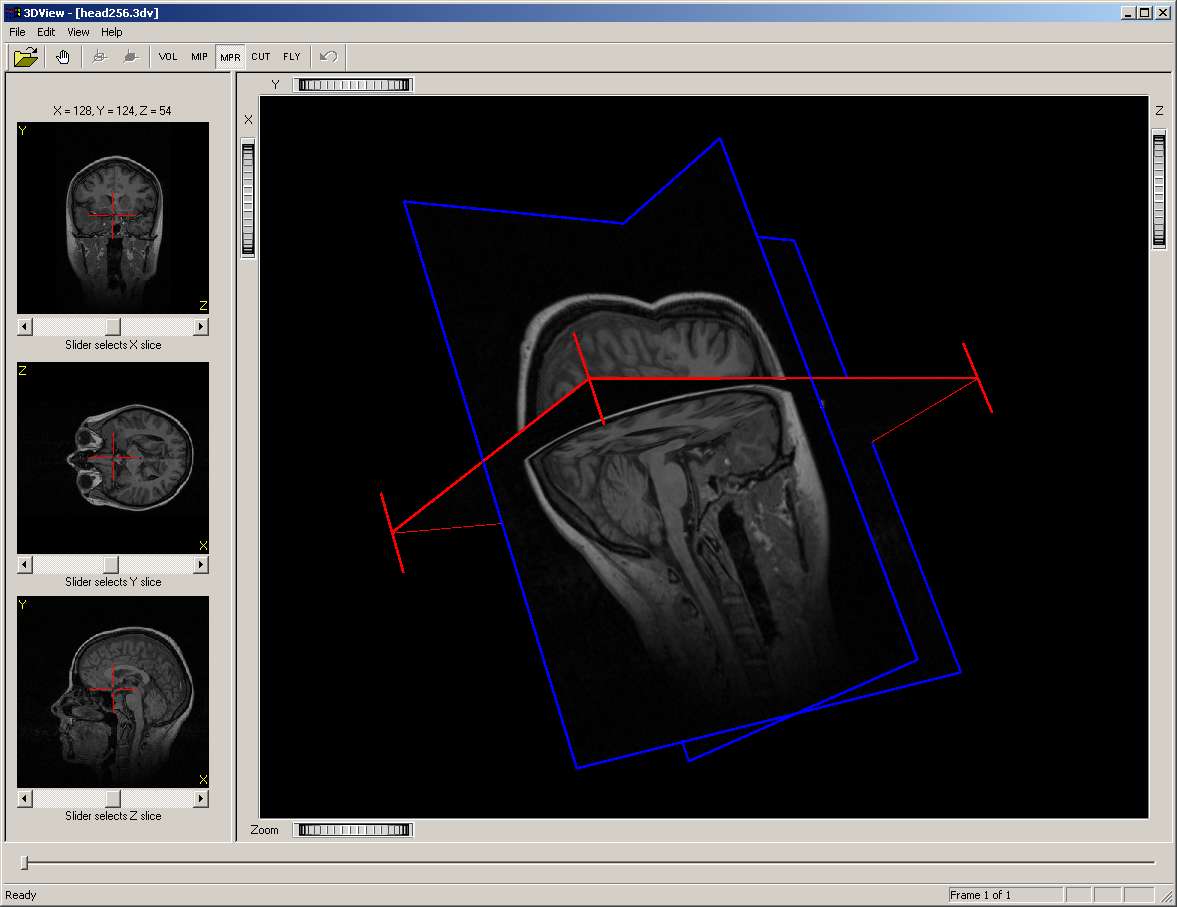Click the Y rotation thumbwheel at top
This screenshot has width=1177, height=907.
point(353,85)
